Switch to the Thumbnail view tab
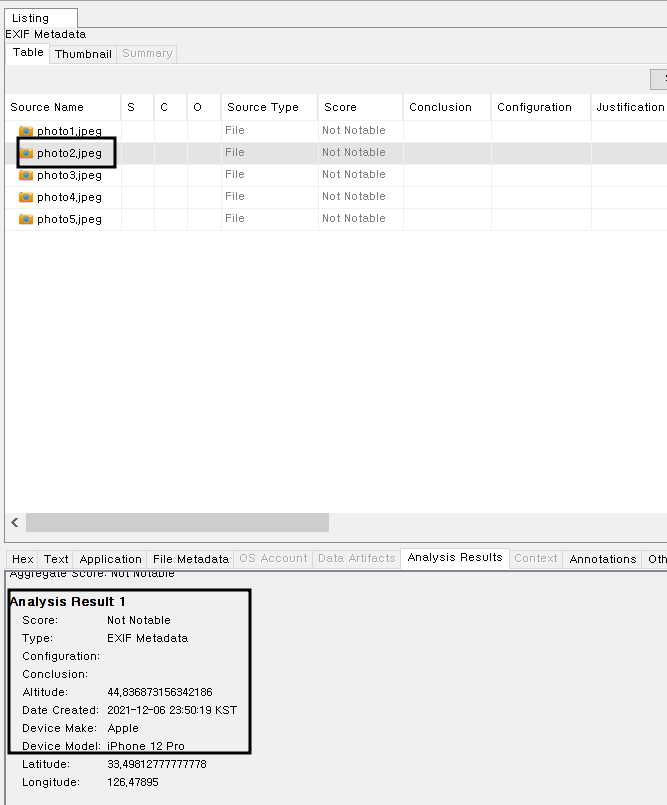This screenshot has width=667, height=805. (83, 54)
